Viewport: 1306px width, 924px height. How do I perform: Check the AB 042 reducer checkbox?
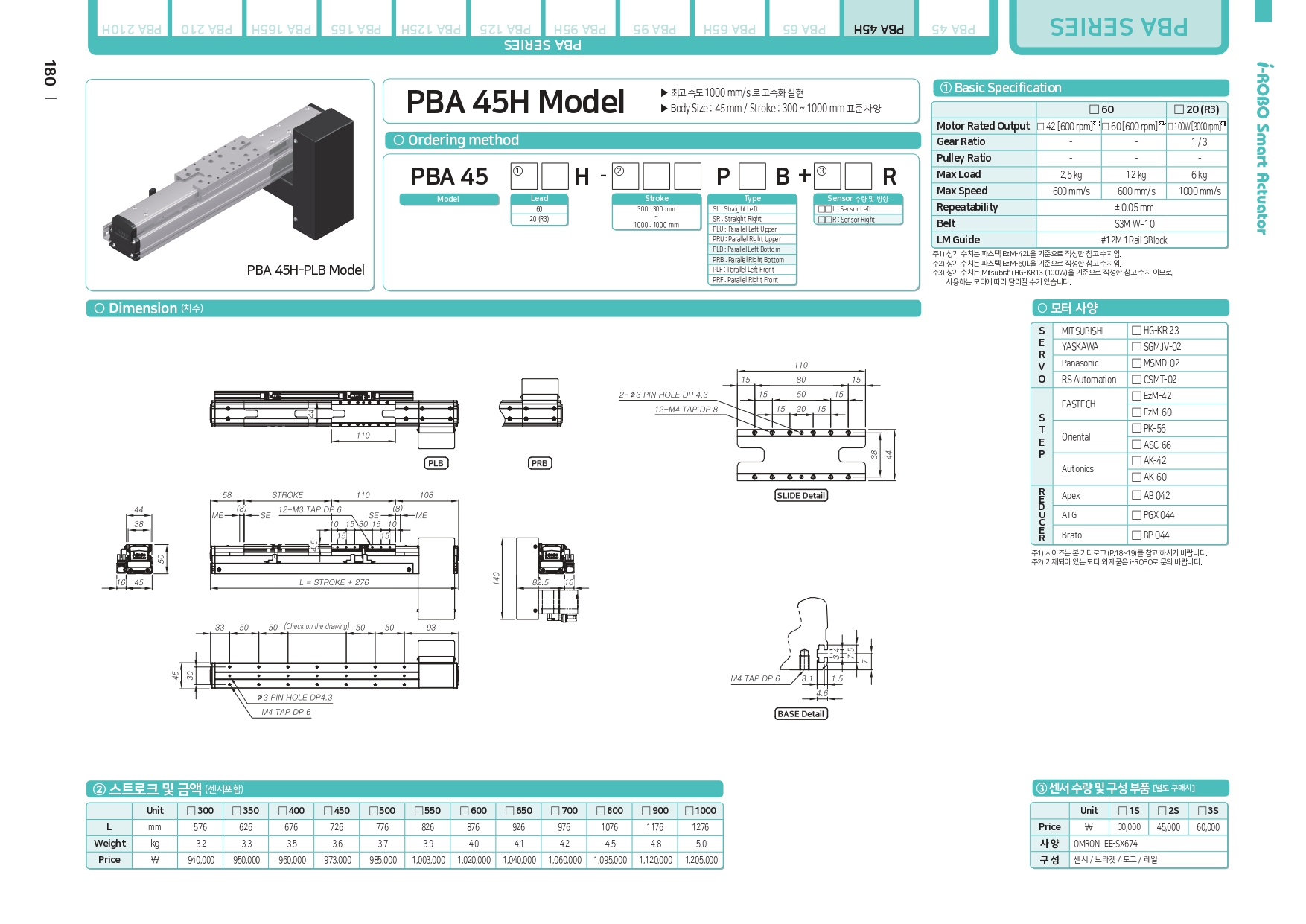(1136, 495)
